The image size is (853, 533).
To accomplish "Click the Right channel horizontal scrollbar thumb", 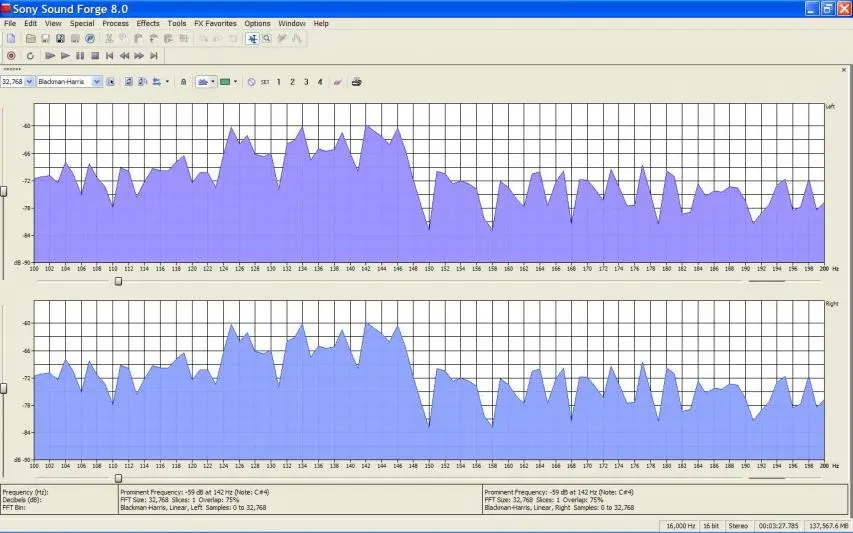I will 767,478.
